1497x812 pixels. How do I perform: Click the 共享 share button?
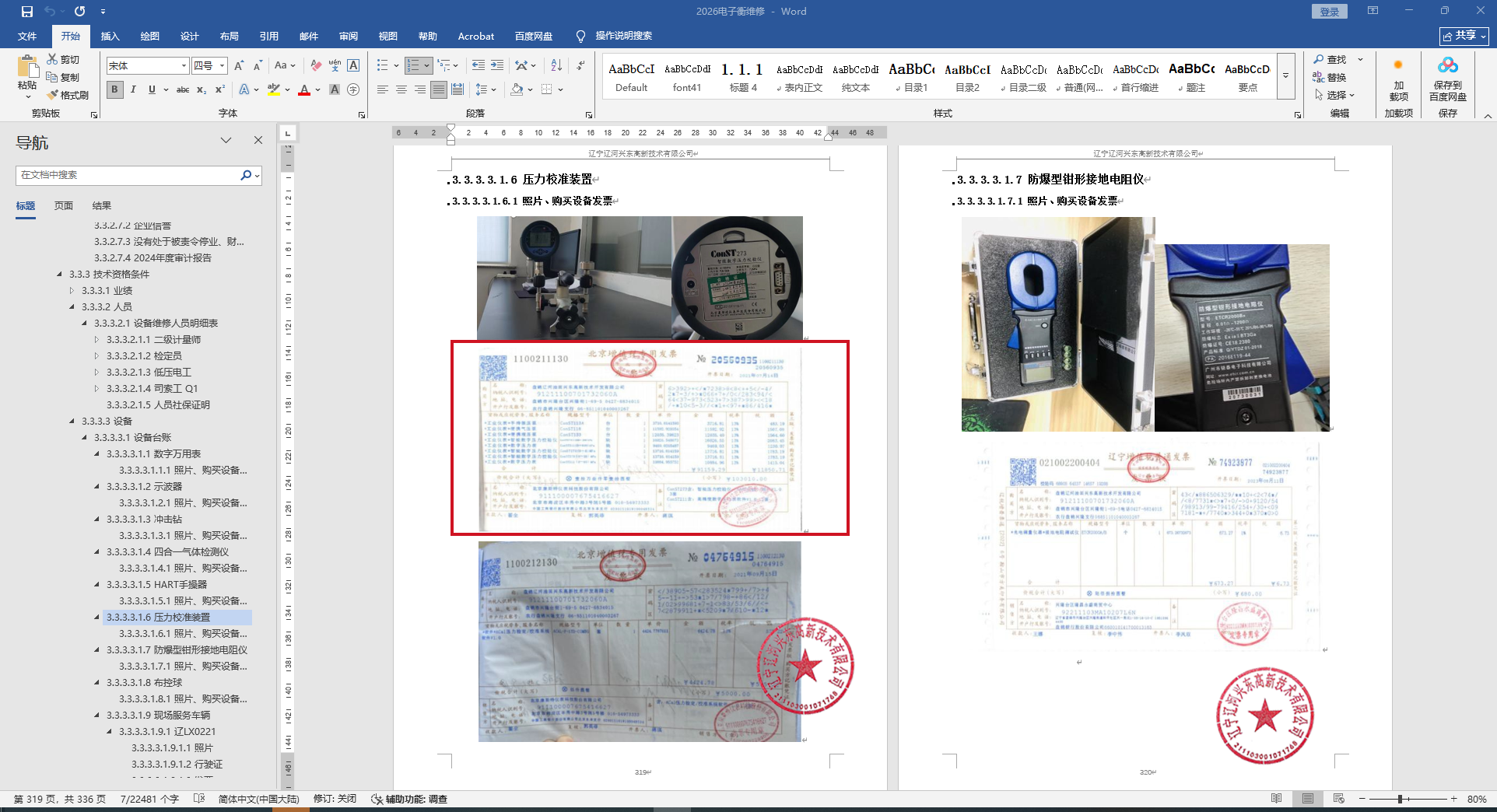point(1464,36)
